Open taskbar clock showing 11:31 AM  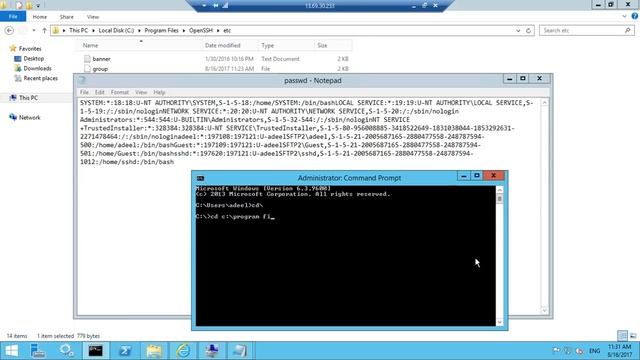(x=619, y=351)
